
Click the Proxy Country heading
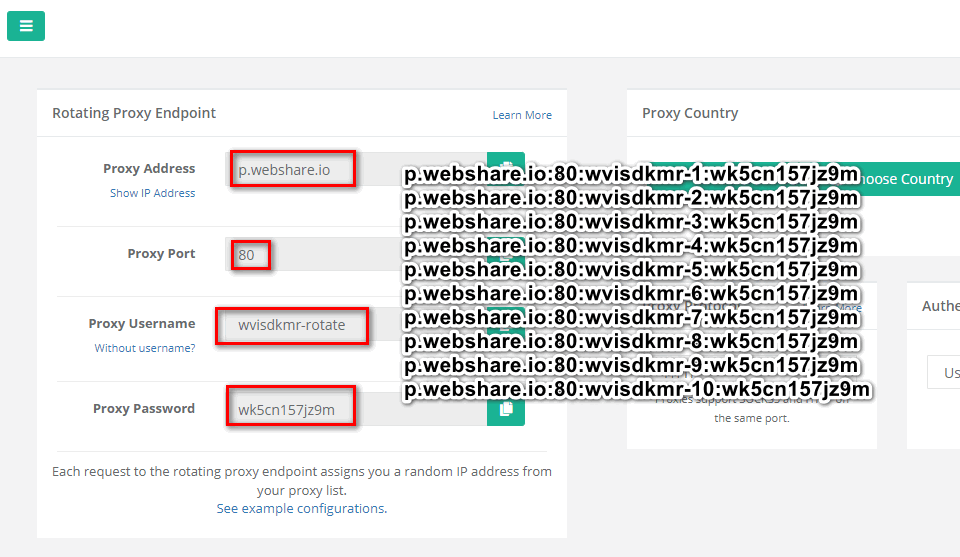(x=690, y=113)
